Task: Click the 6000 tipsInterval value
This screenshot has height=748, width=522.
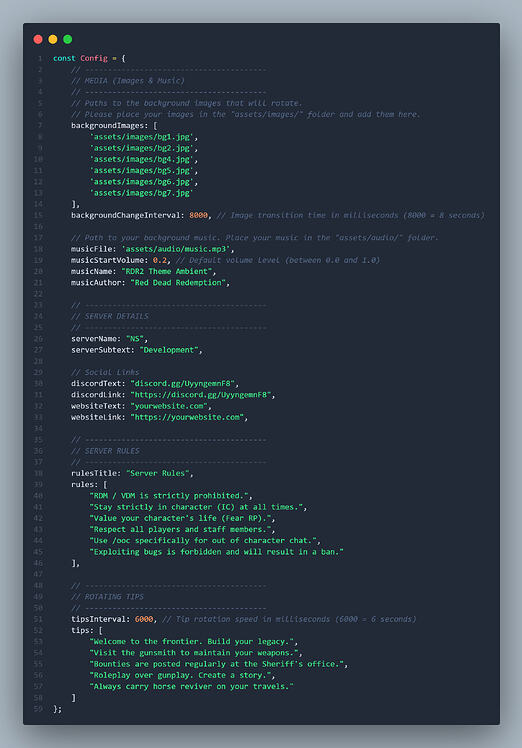Action: tap(144, 619)
